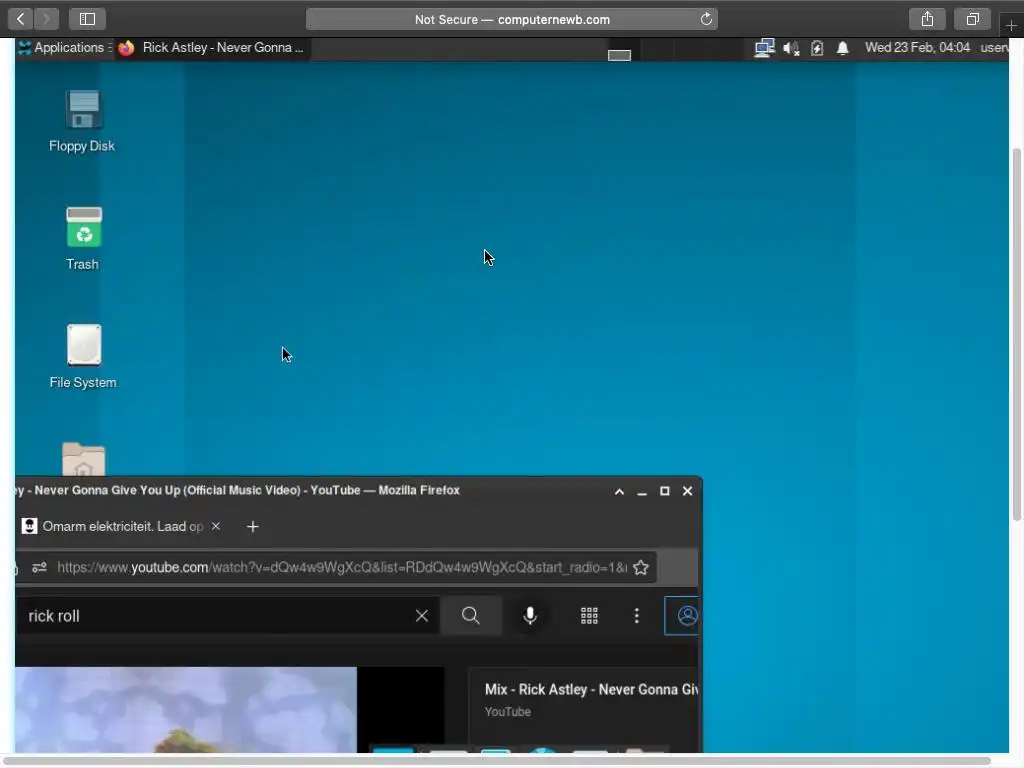The height and width of the screenshot is (768, 1024).
Task: Click the Mix - Rick Astley playlist title
Action: (x=591, y=690)
